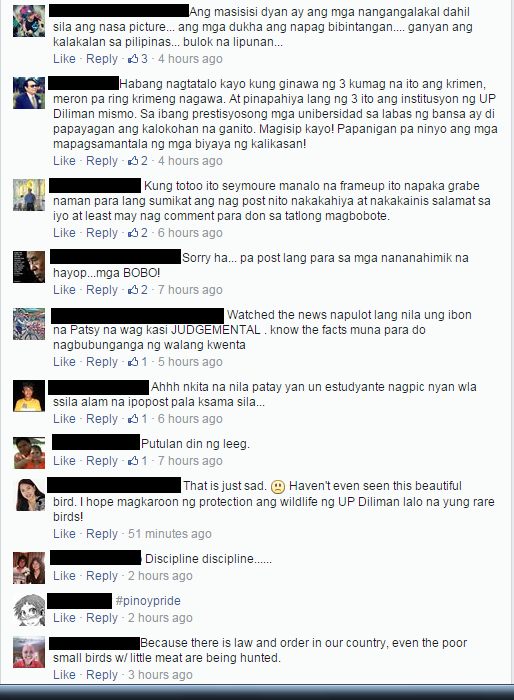Click avatar of 'That is just sad' commenter
Viewport: 514px width, 700px height.
(x=29, y=495)
